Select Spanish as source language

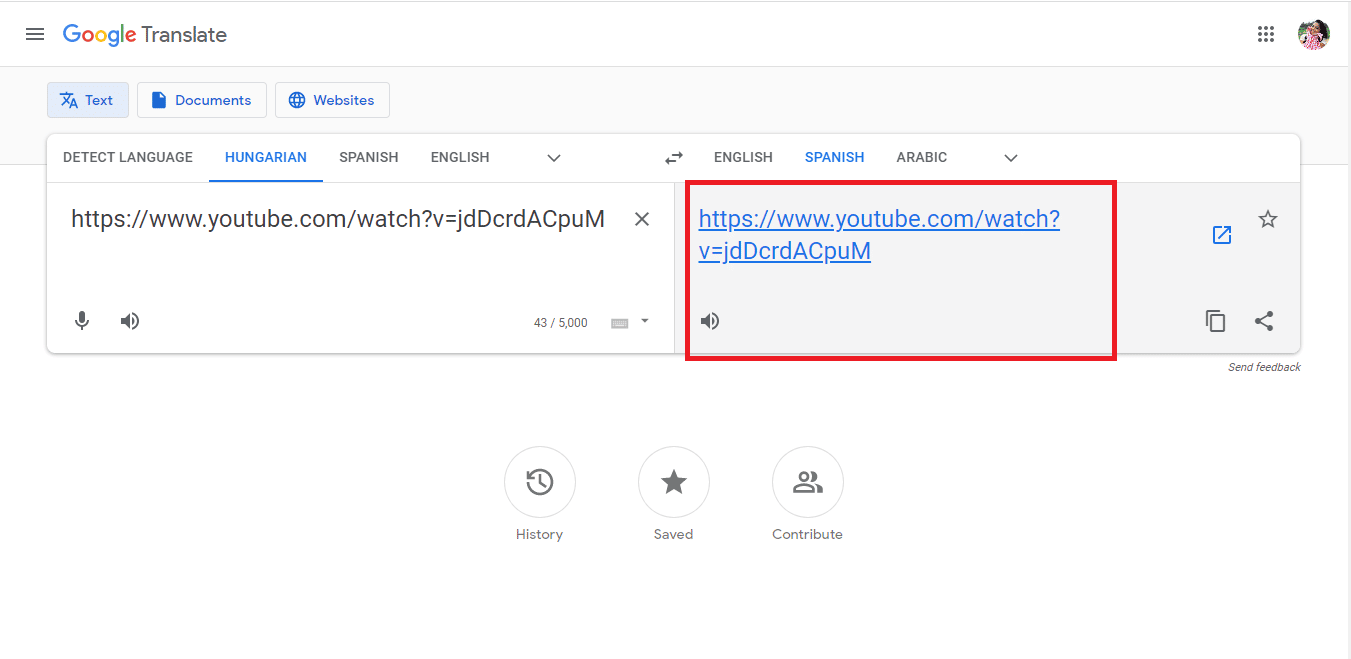click(x=369, y=157)
